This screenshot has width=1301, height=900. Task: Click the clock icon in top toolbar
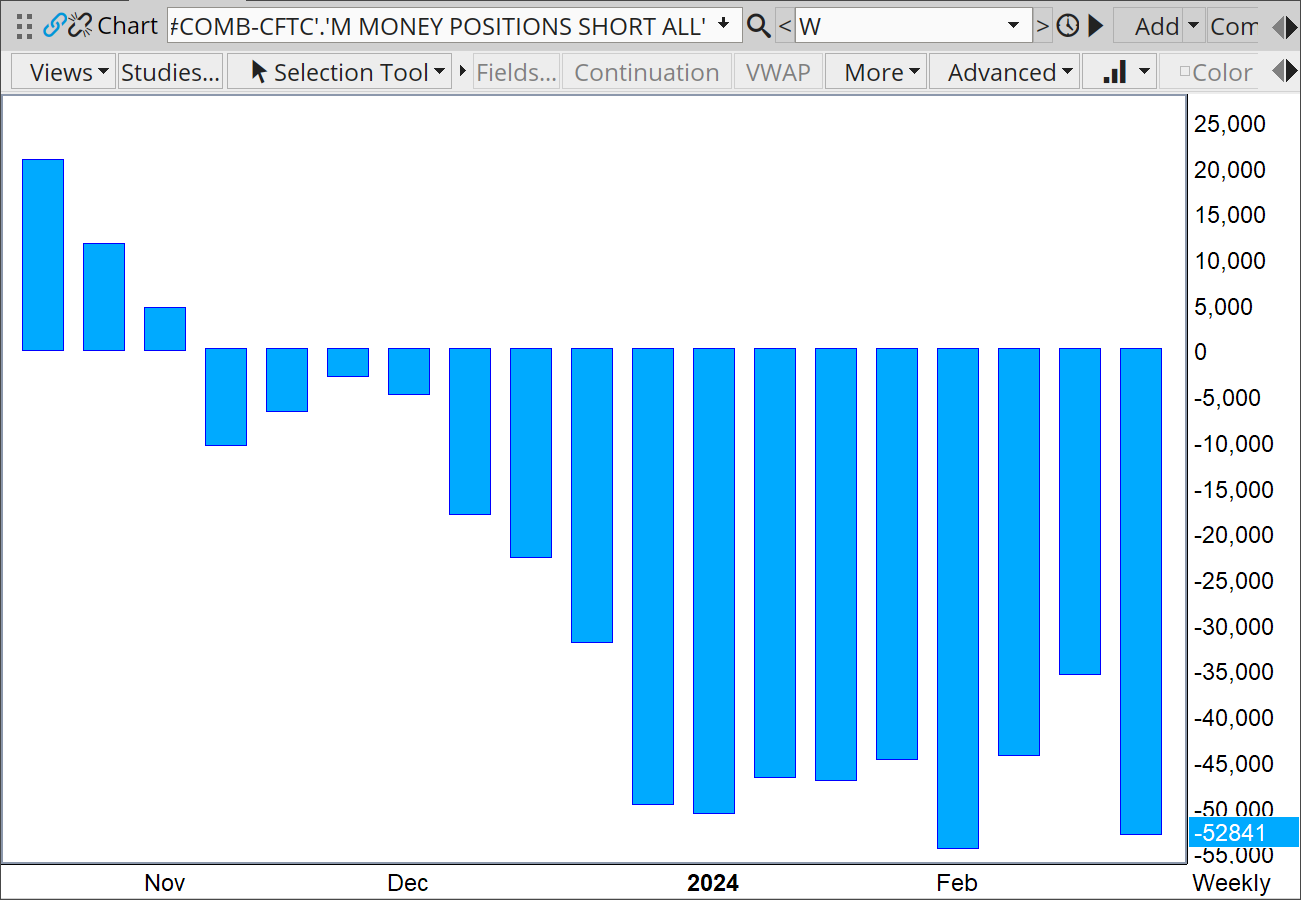[x=1068, y=26]
